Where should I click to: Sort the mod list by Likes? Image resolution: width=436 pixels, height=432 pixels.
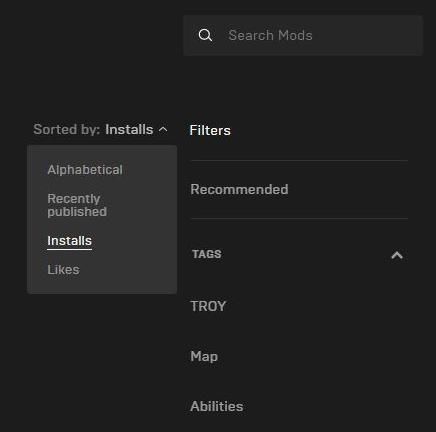click(63, 269)
